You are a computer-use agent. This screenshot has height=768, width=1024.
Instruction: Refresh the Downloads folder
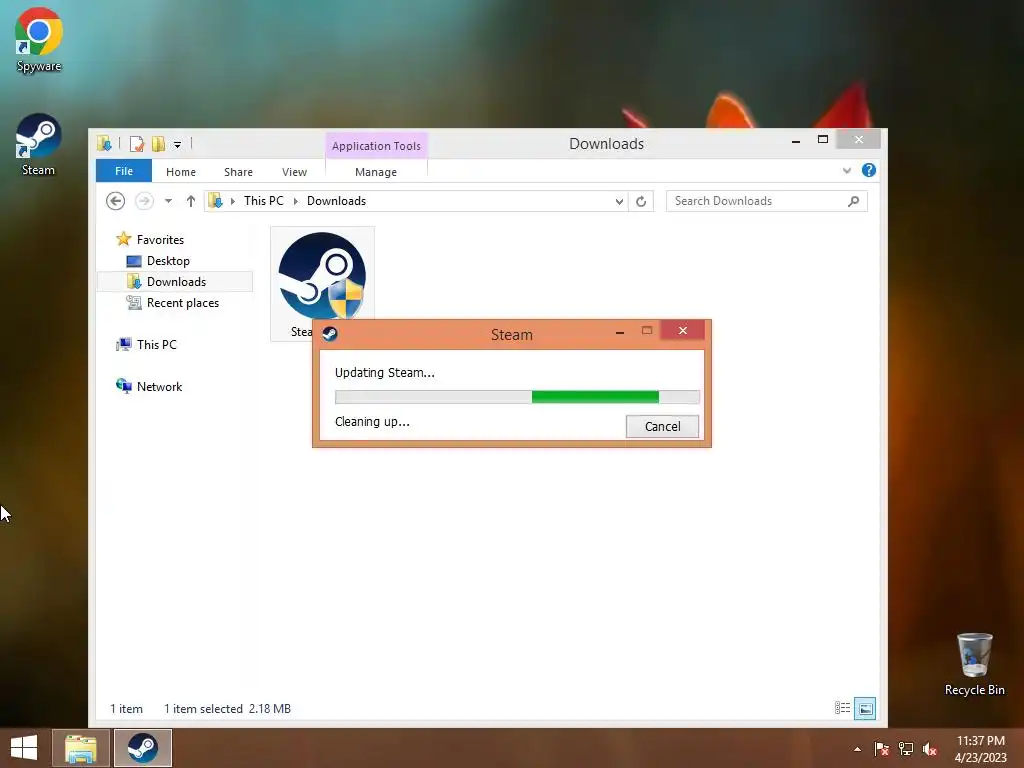pyautogui.click(x=641, y=201)
